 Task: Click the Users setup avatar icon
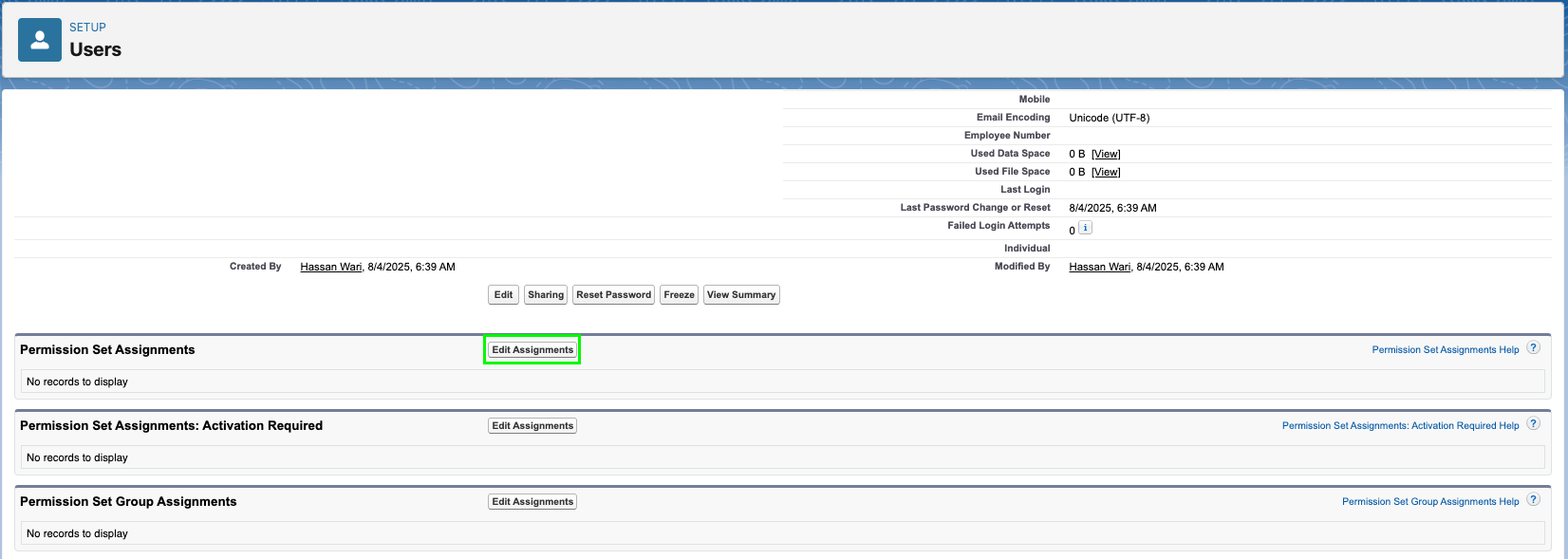point(40,40)
